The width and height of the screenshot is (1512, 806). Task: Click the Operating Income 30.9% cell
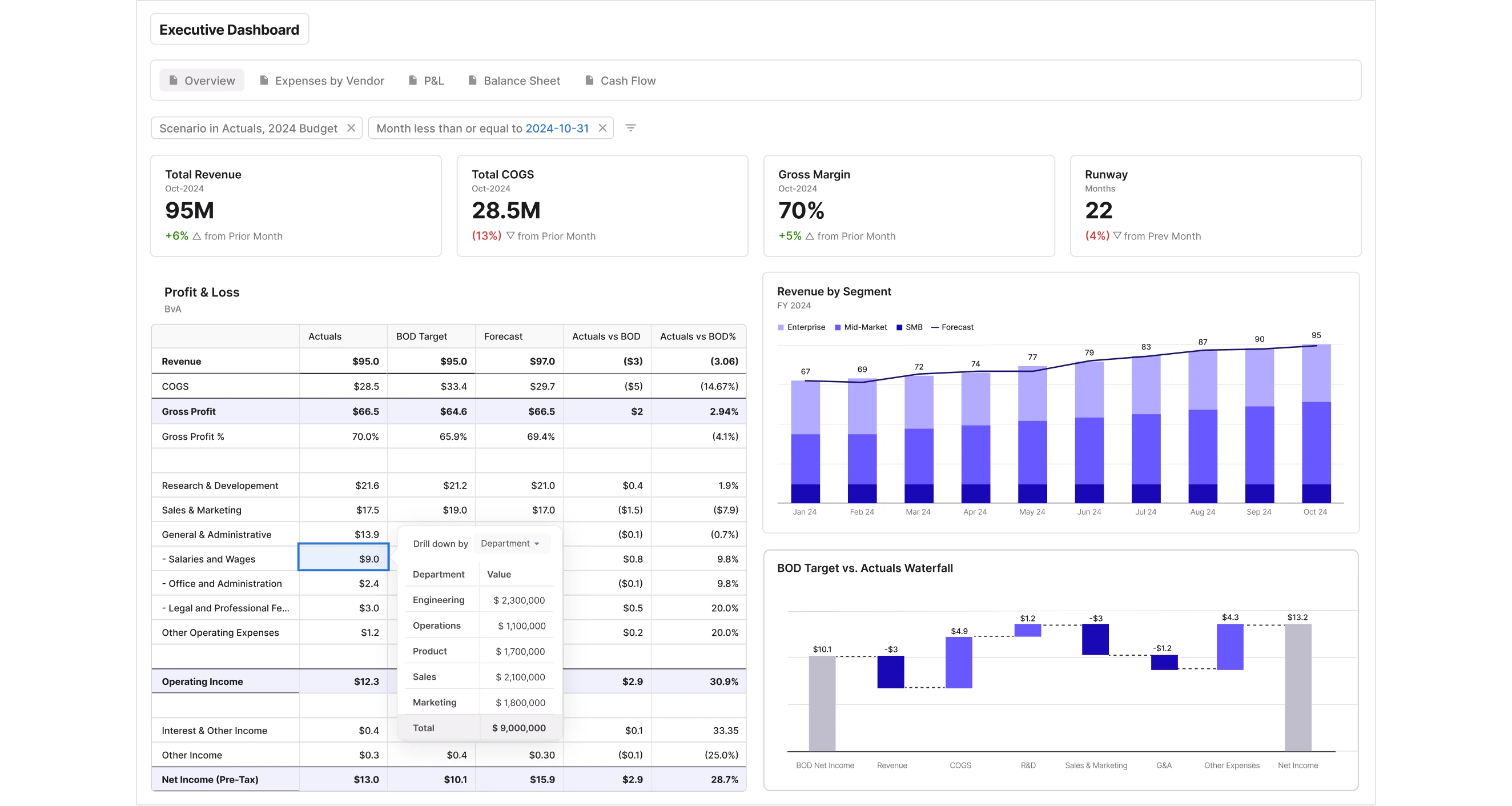pyautogui.click(x=698, y=681)
